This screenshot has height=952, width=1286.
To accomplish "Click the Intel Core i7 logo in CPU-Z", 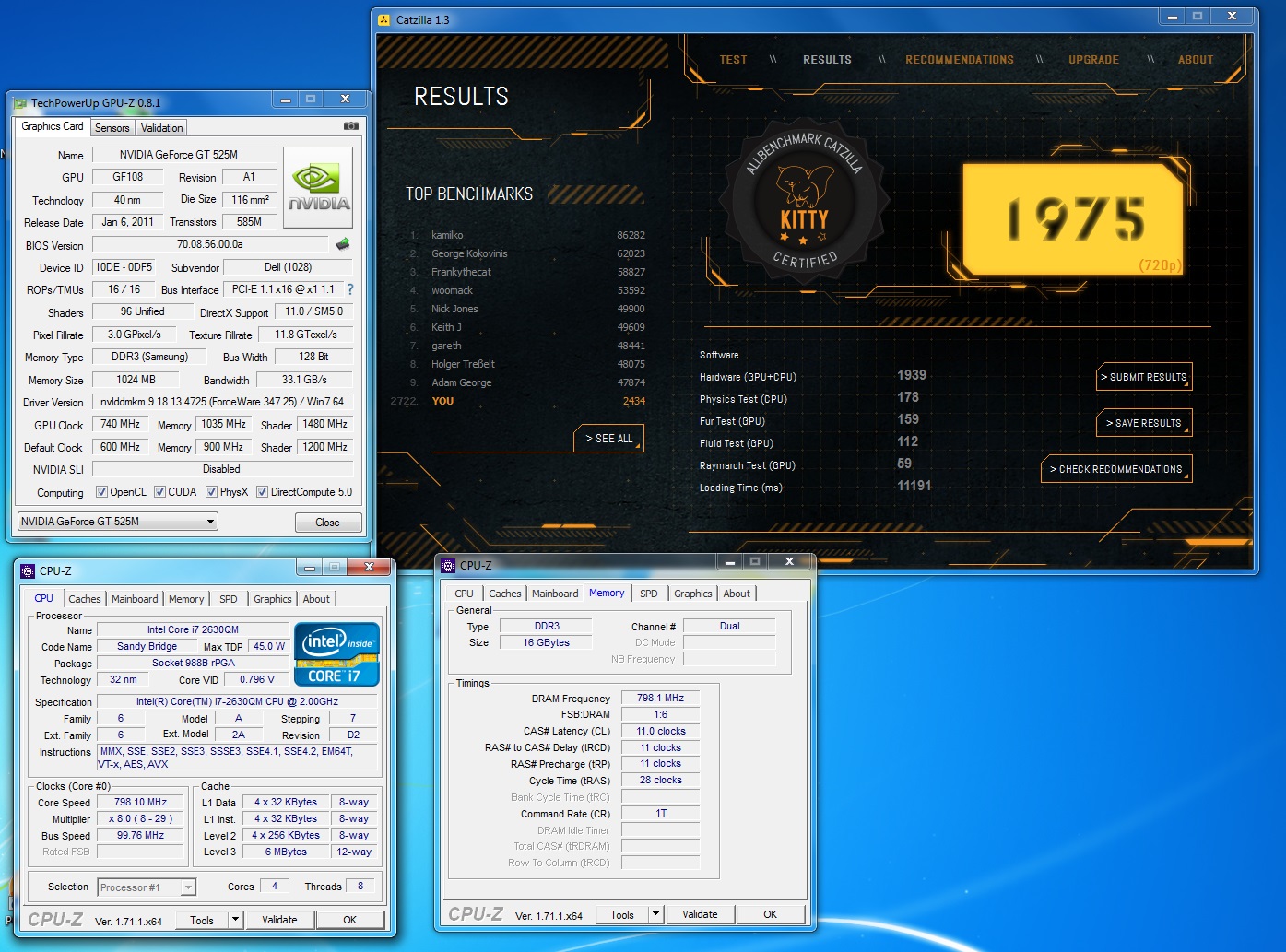I will 336,653.
